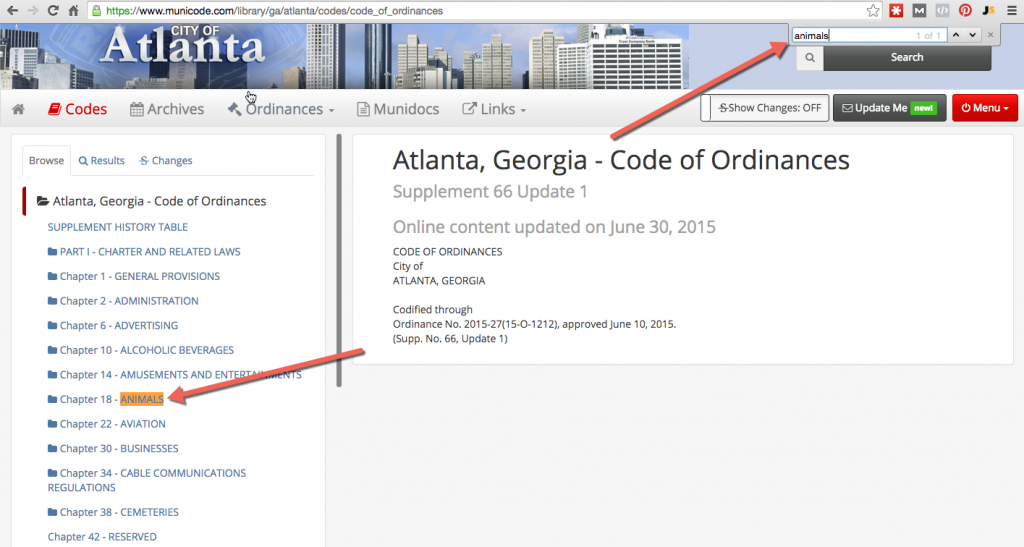Expand the Links dropdown menu
This screenshot has height=547, width=1024.
pyautogui.click(x=494, y=109)
